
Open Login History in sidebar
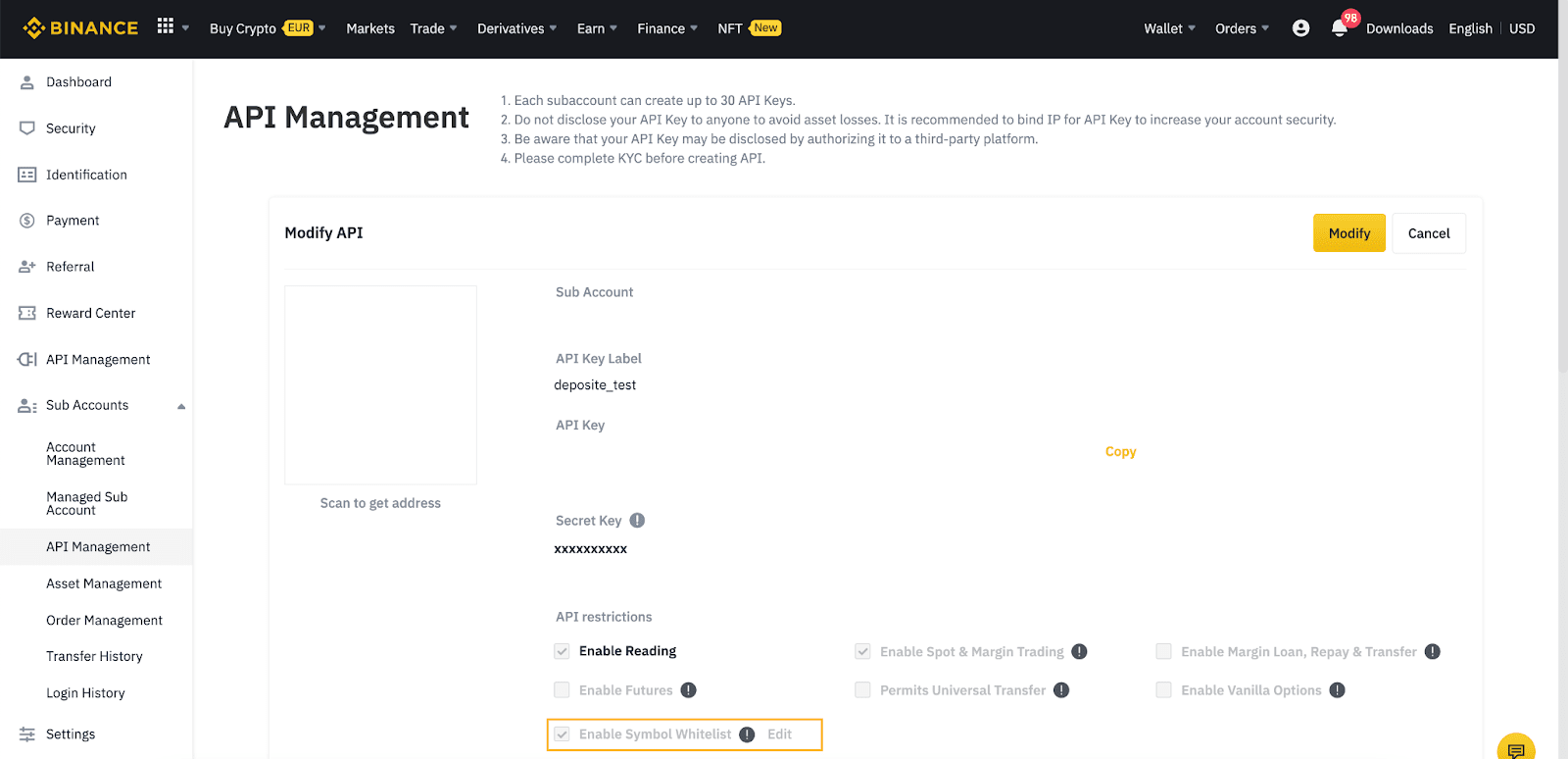tap(85, 693)
